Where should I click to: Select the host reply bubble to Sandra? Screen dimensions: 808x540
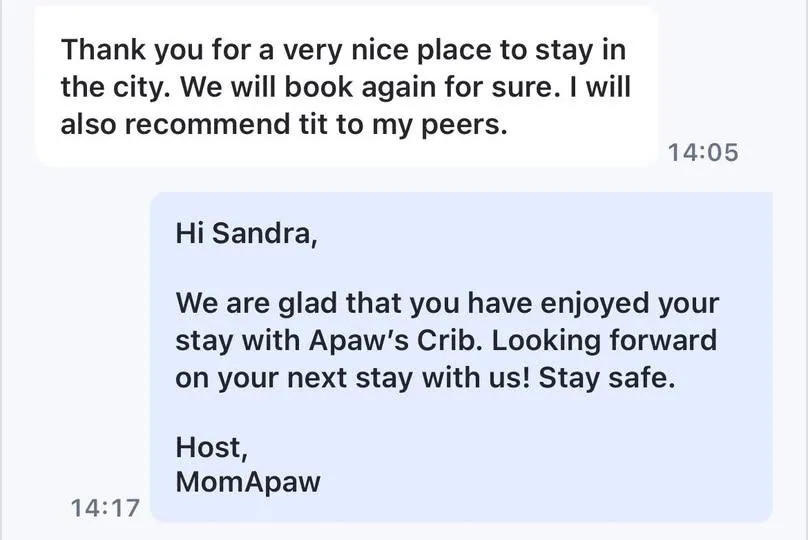tap(462, 357)
